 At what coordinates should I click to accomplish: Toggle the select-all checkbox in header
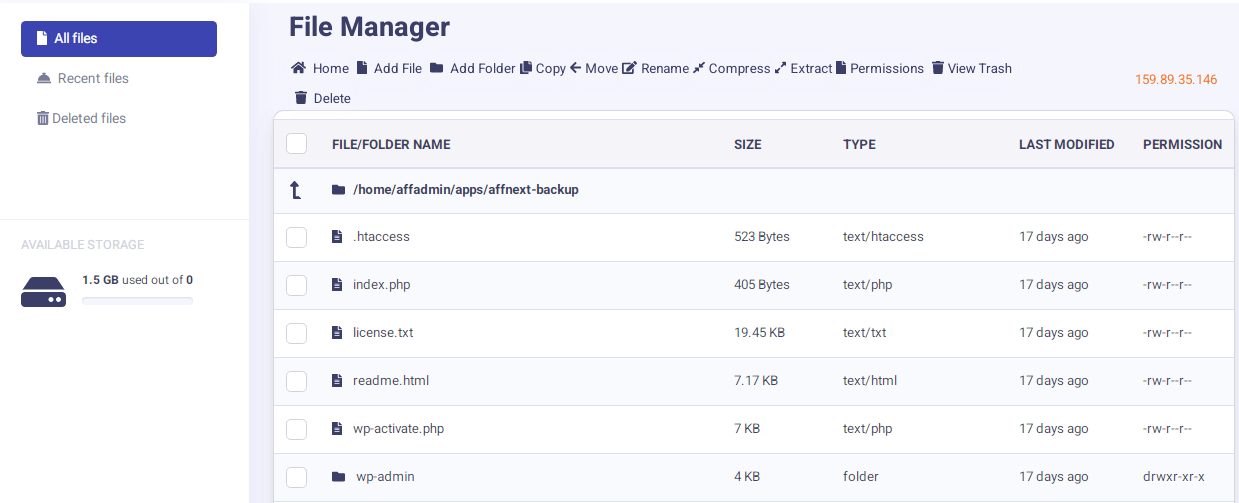[x=296, y=144]
